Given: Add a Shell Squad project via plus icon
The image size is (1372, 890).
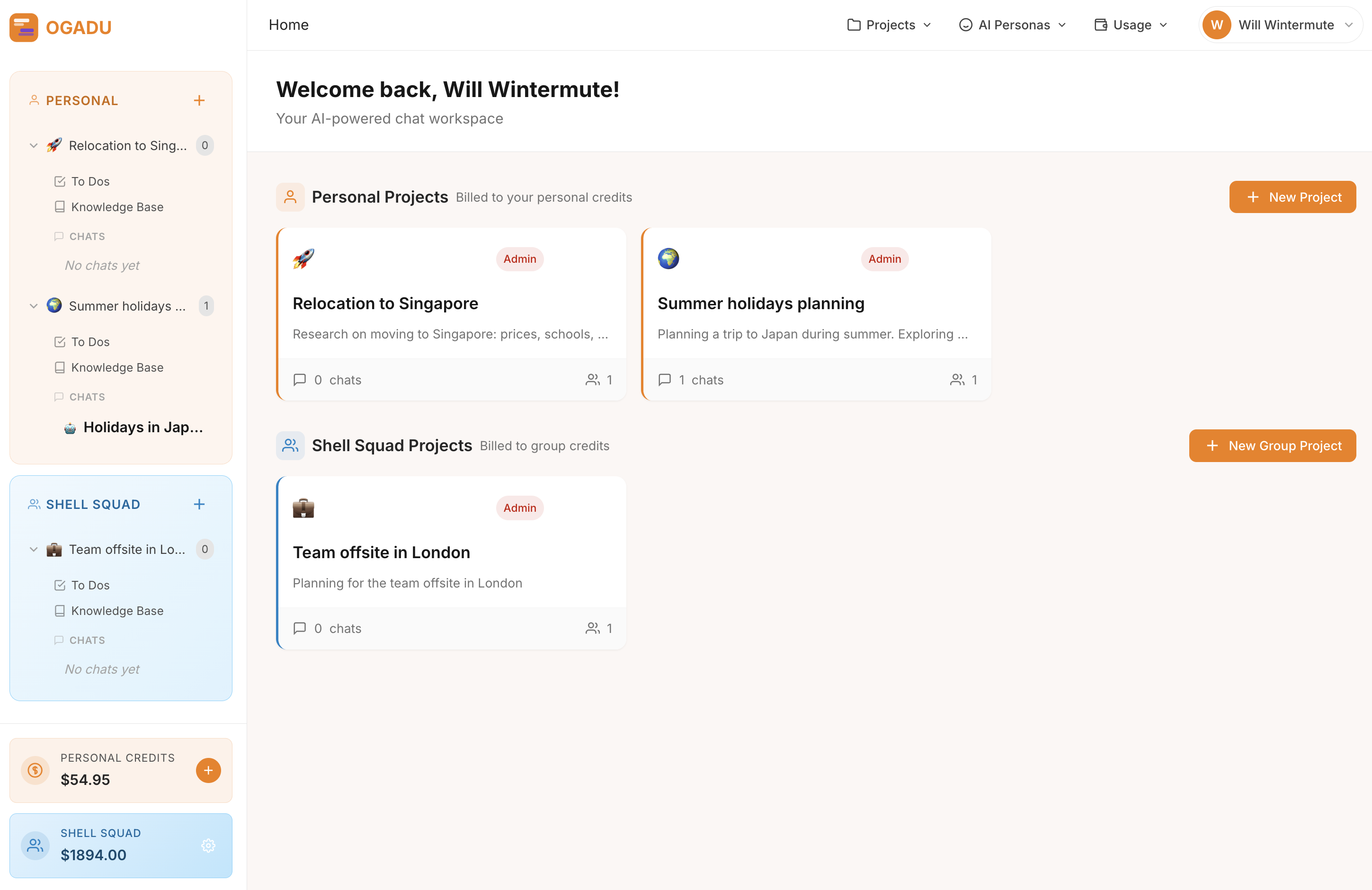Looking at the screenshot, I should pyautogui.click(x=199, y=504).
